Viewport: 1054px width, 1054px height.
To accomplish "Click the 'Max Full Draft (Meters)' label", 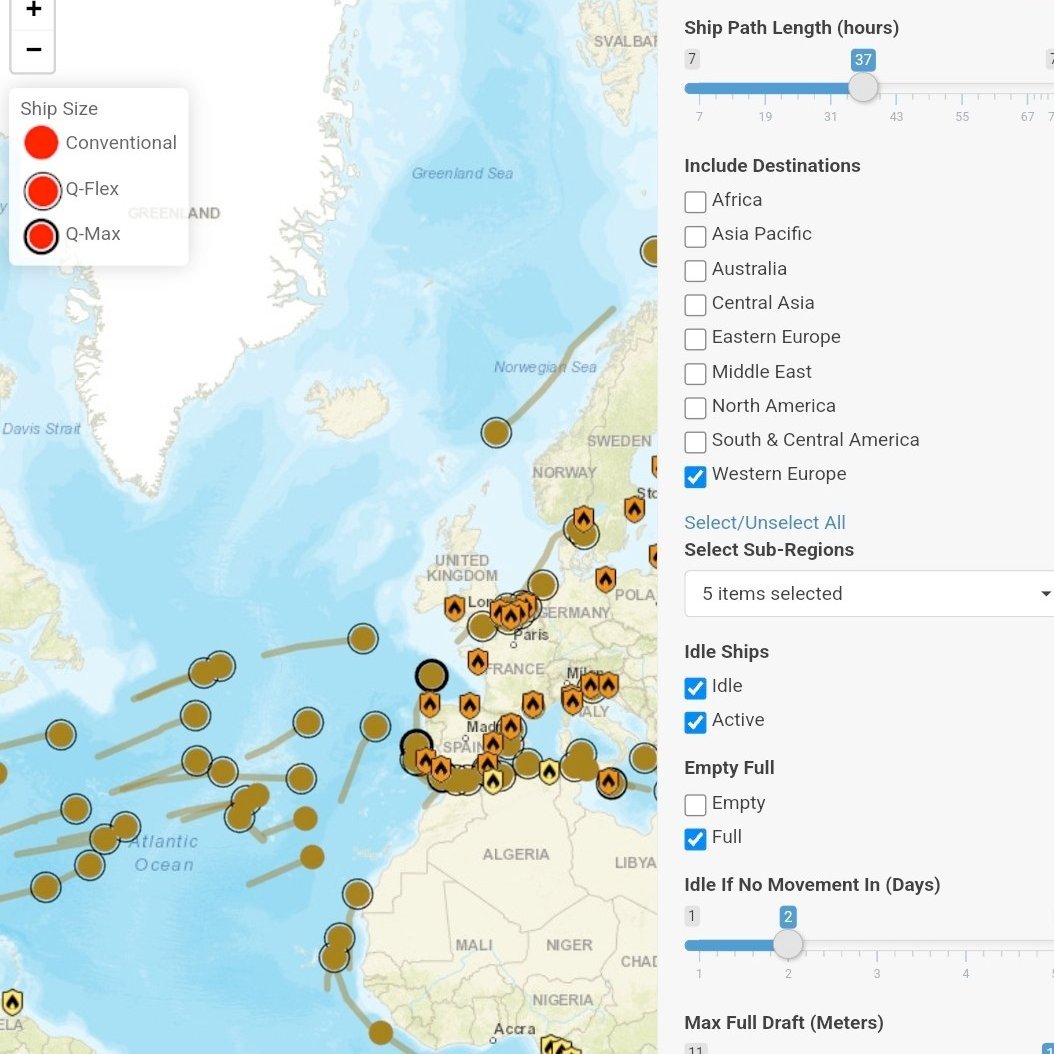I will point(784,1022).
